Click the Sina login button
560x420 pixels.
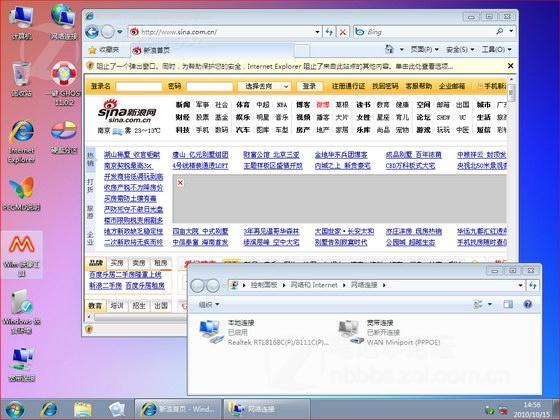(x=309, y=86)
